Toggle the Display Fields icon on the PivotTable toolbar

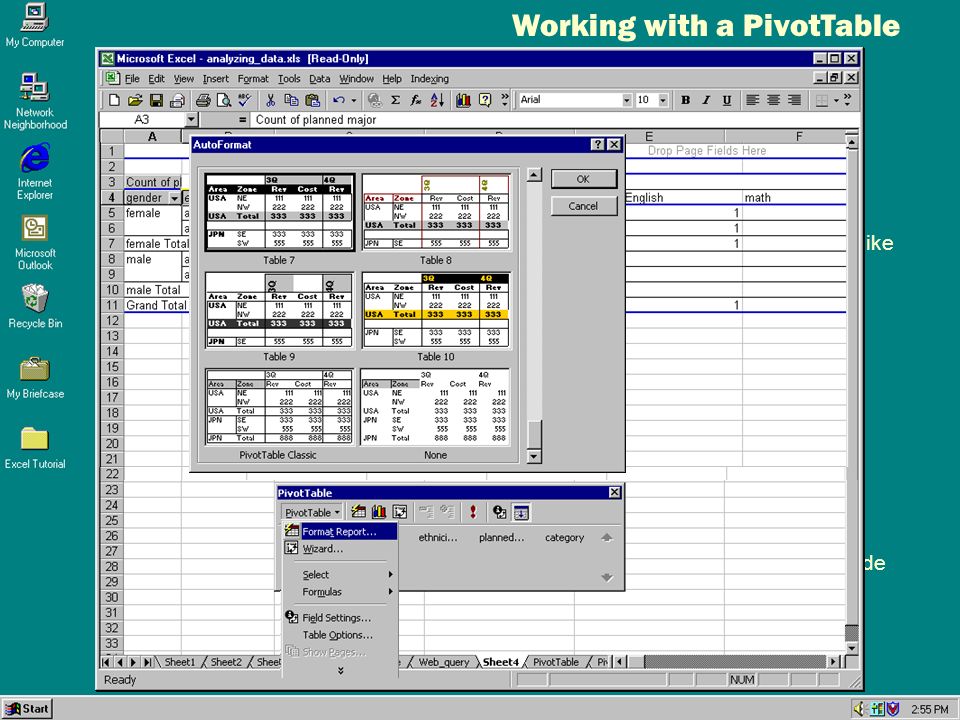[x=521, y=512]
